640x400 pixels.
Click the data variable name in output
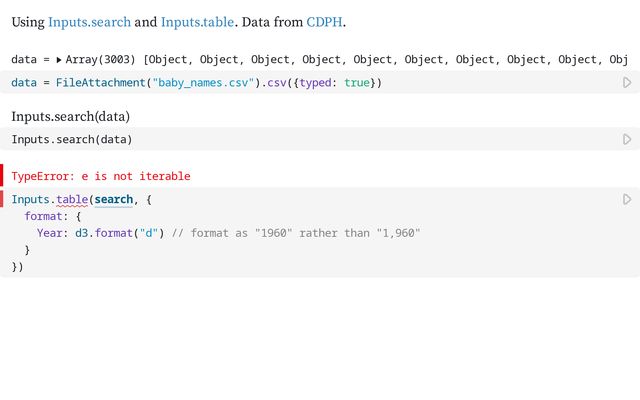coord(24,60)
